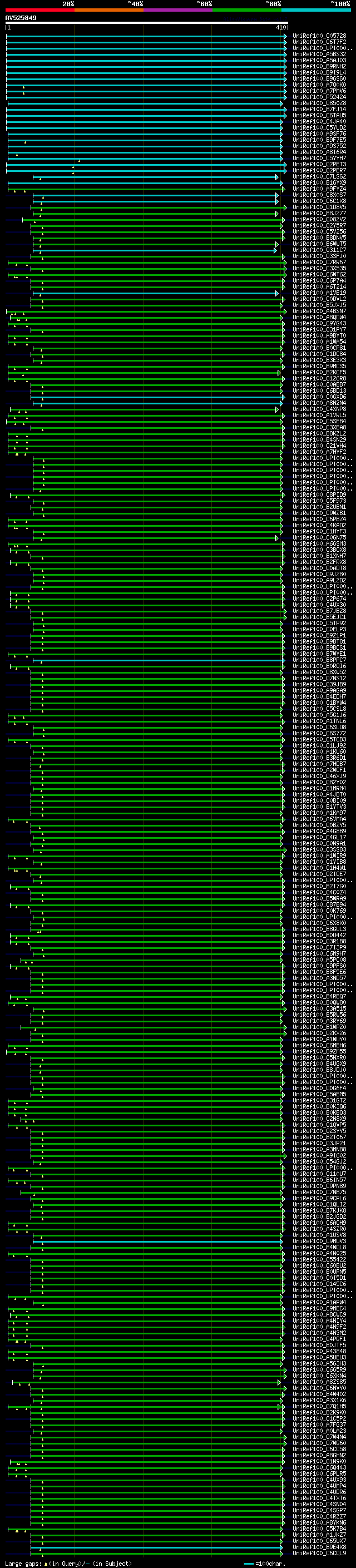Click hit label UniRef100_B8KZL2
The height and width of the screenshot is (1568, 356).
coord(319,433)
